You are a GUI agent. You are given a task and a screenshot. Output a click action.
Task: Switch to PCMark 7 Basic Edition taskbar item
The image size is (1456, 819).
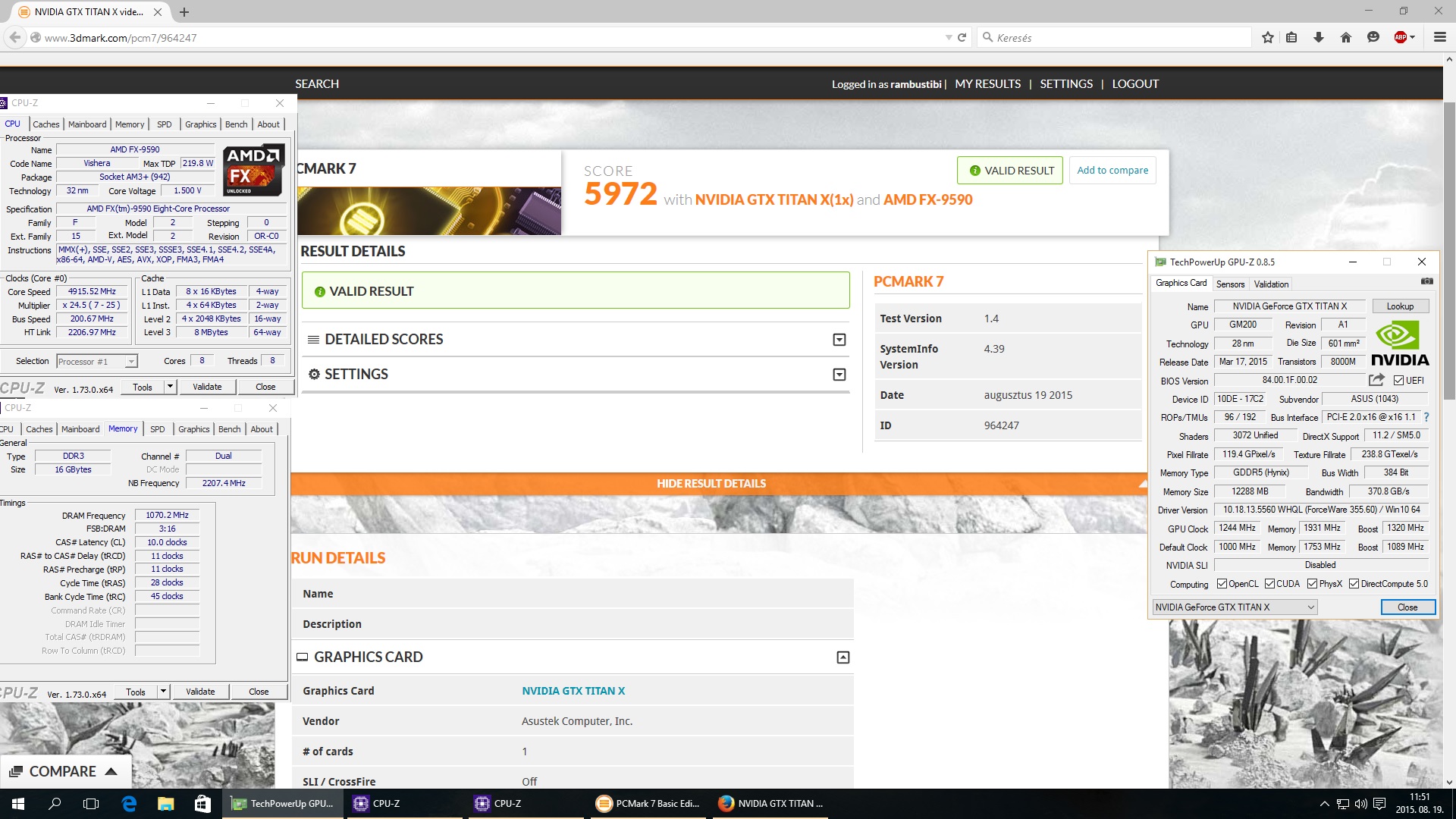(x=648, y=804)
